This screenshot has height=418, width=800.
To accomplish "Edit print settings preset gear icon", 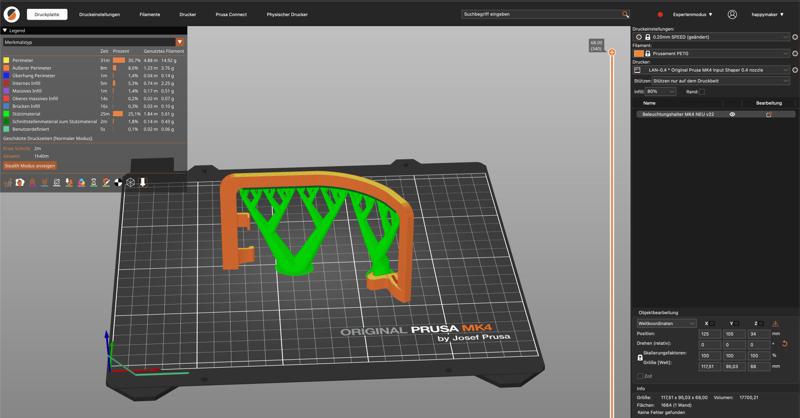I will [795, 37].
